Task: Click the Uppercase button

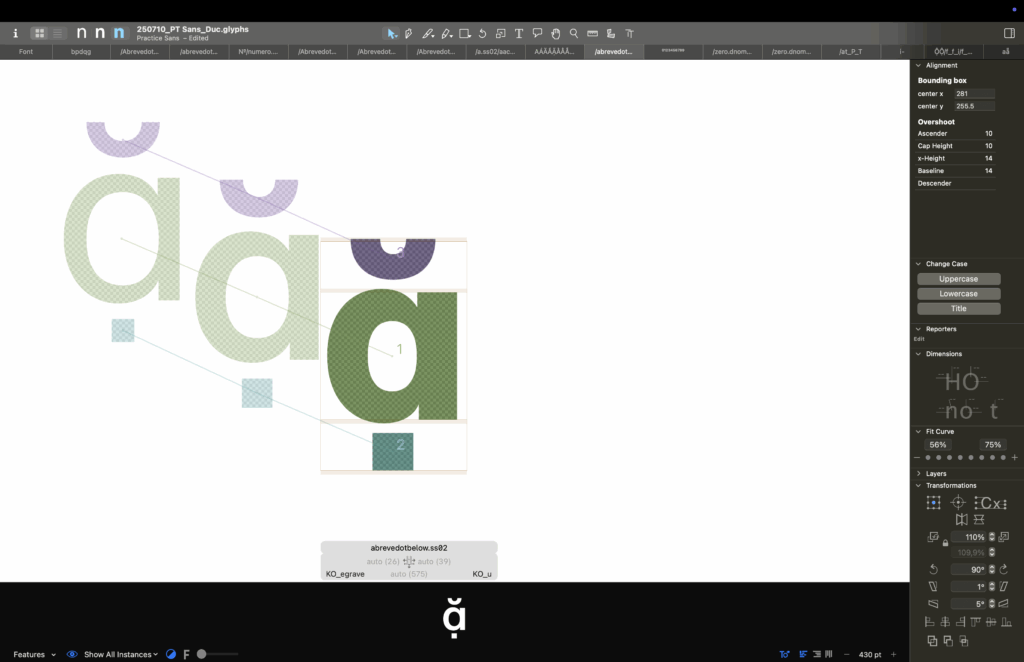Action: [x=959, y=279]
